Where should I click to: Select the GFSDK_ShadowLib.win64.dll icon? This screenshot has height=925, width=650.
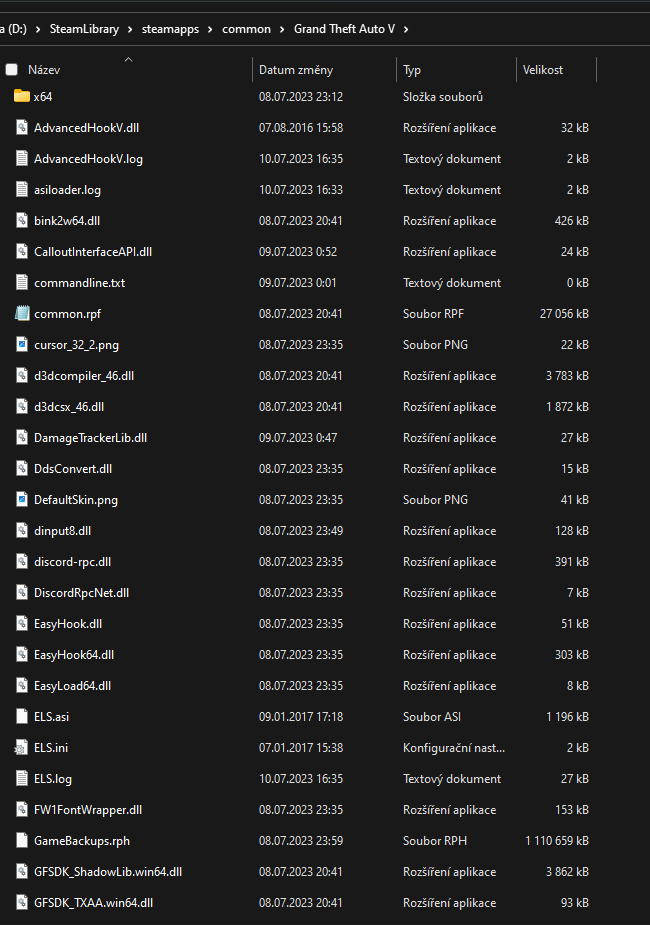(x=22, y=871)
